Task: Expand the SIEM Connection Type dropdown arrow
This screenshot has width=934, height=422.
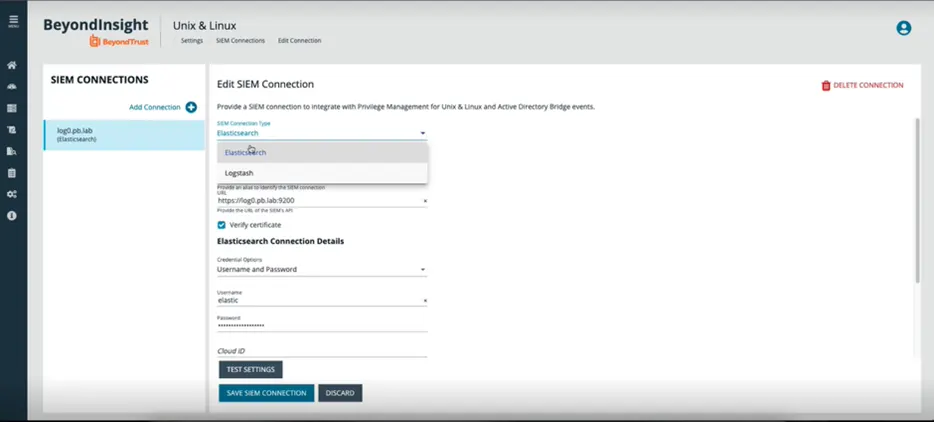Action: point(422,134)
